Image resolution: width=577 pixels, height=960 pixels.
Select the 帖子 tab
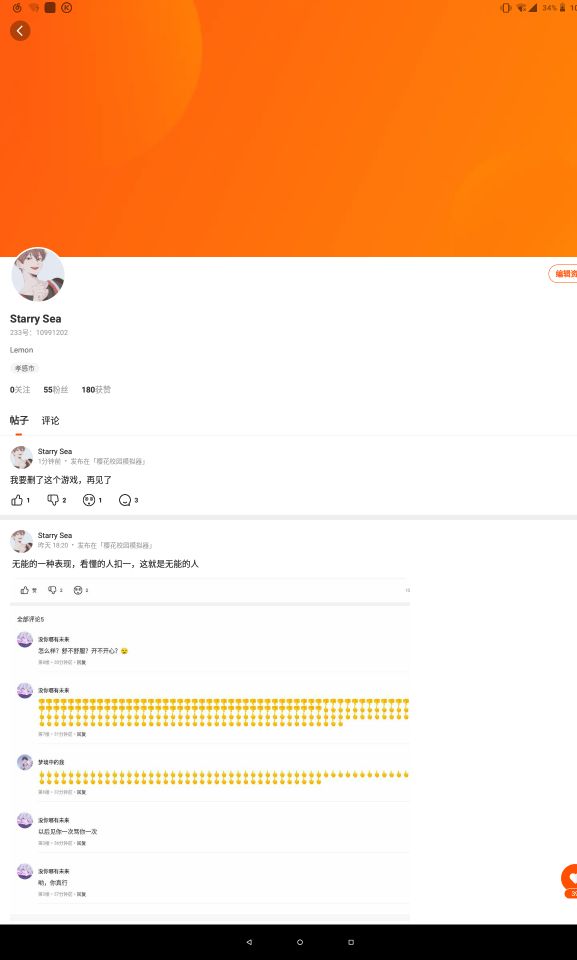tap(19, 421)
